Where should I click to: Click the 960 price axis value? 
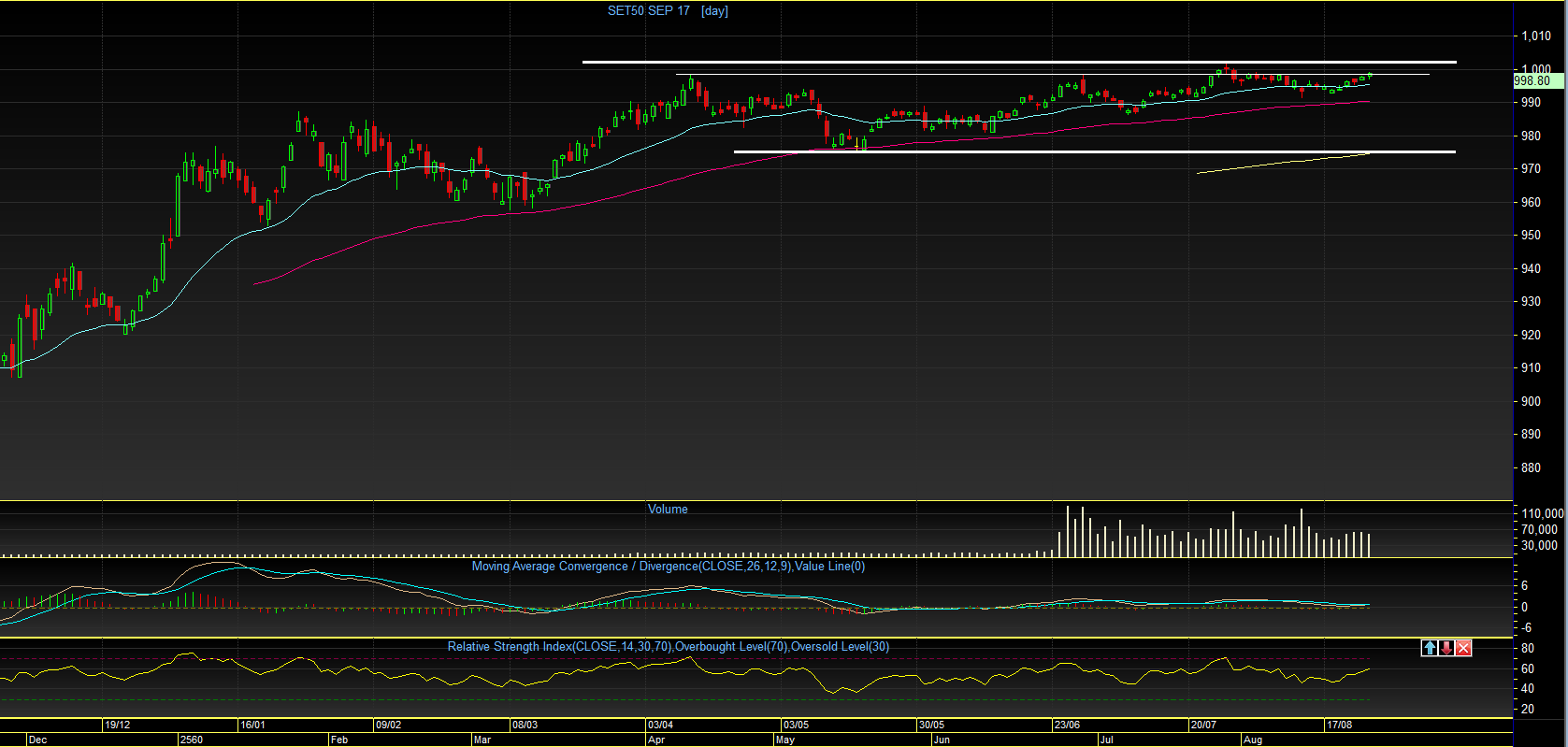1531,203
